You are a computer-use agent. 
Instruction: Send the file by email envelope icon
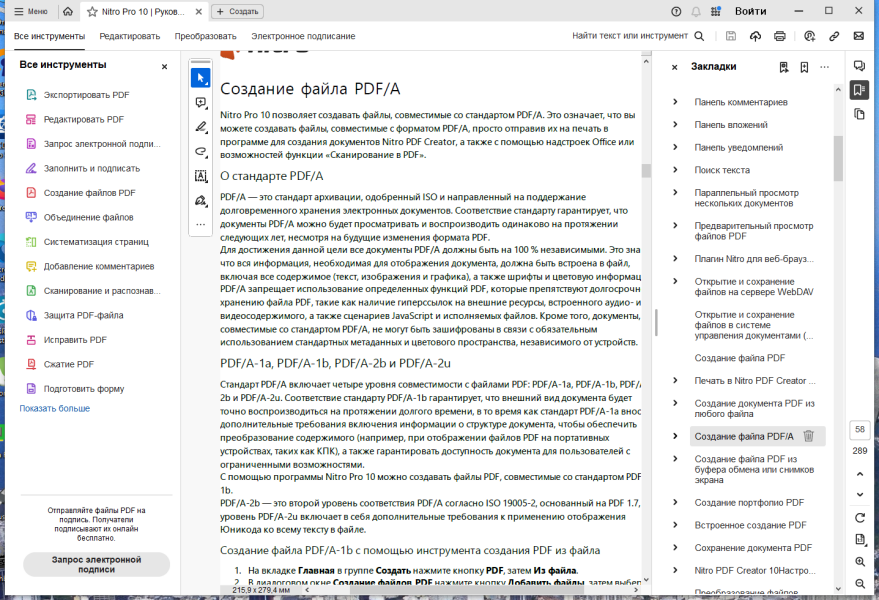coord(858,36)
